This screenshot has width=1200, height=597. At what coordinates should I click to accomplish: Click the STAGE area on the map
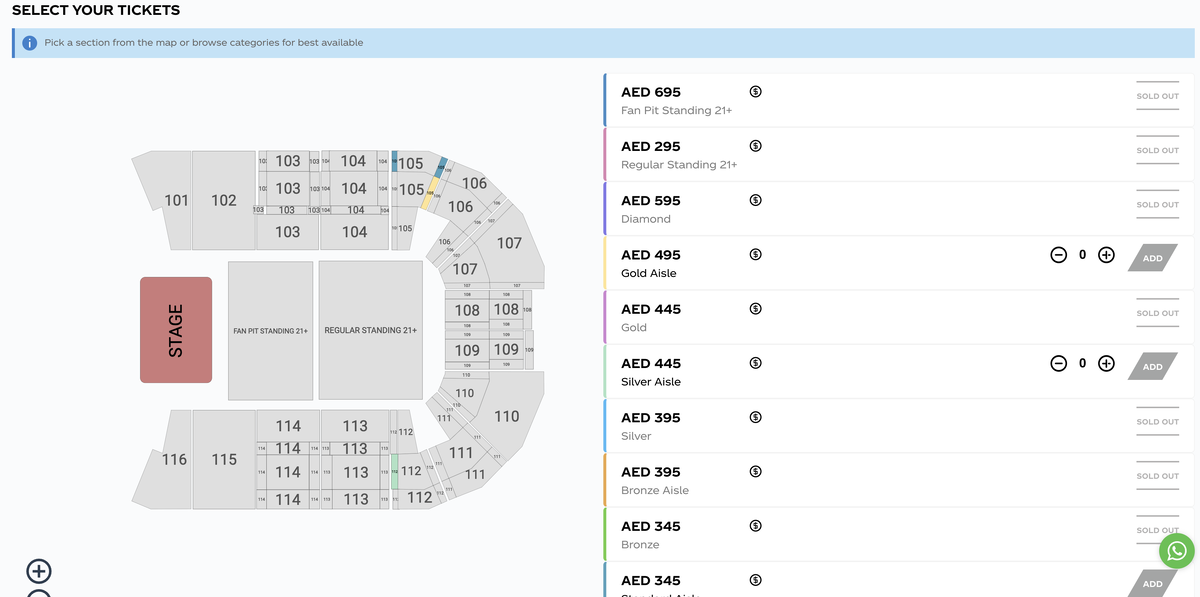(176, 330)
